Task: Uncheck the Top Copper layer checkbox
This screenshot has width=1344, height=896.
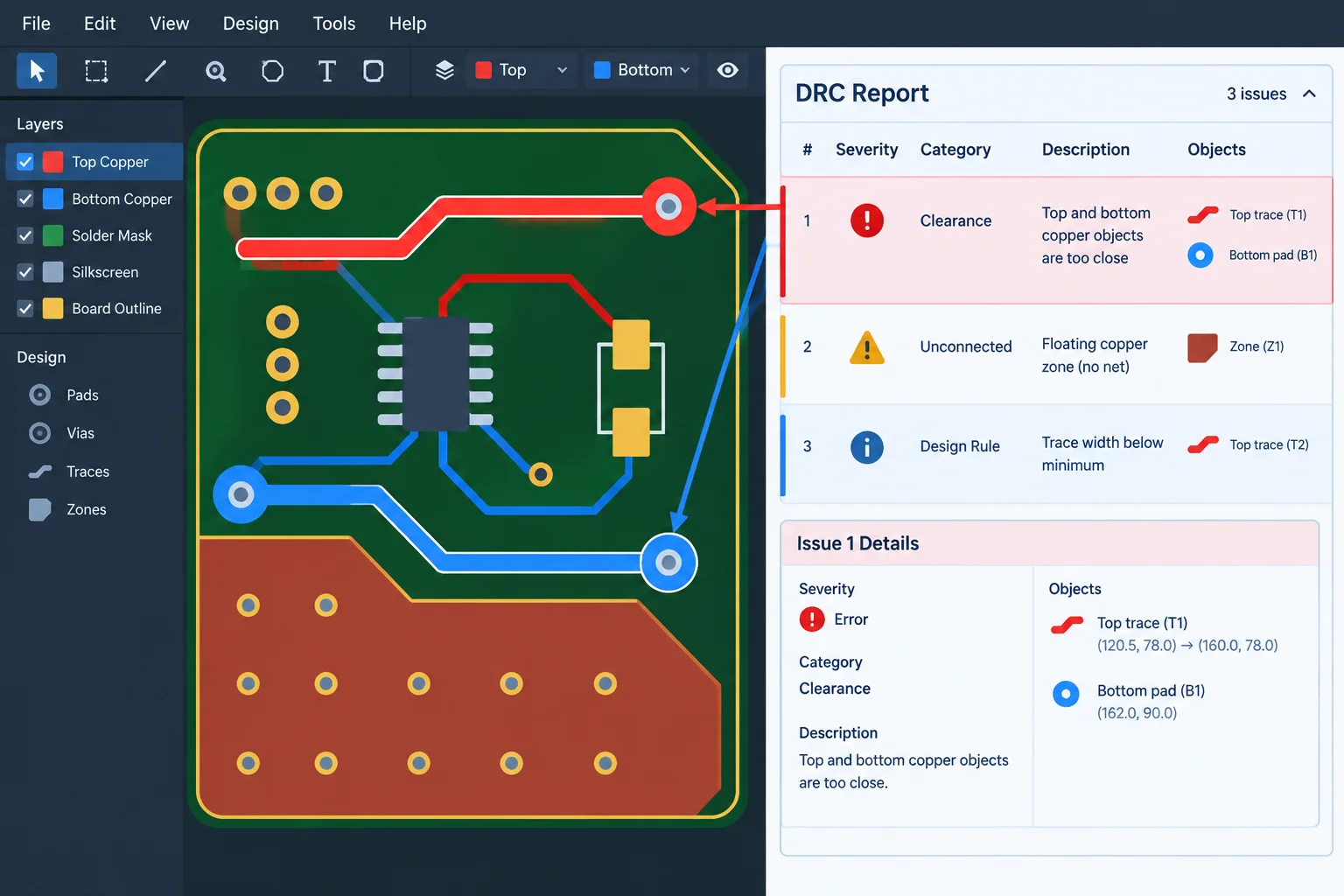Action: point(25,162)
